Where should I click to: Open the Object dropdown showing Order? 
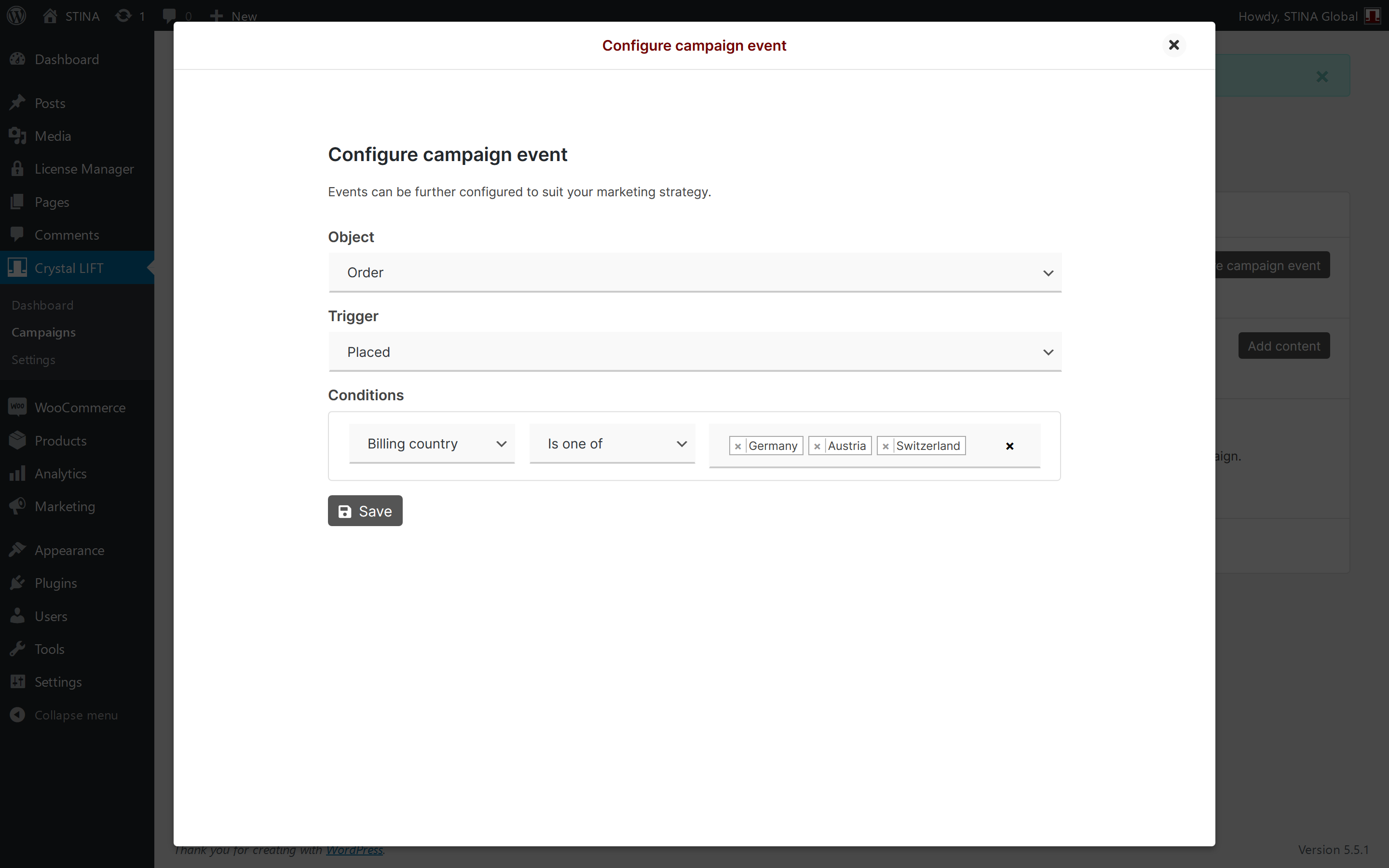[x=694, y=272]
